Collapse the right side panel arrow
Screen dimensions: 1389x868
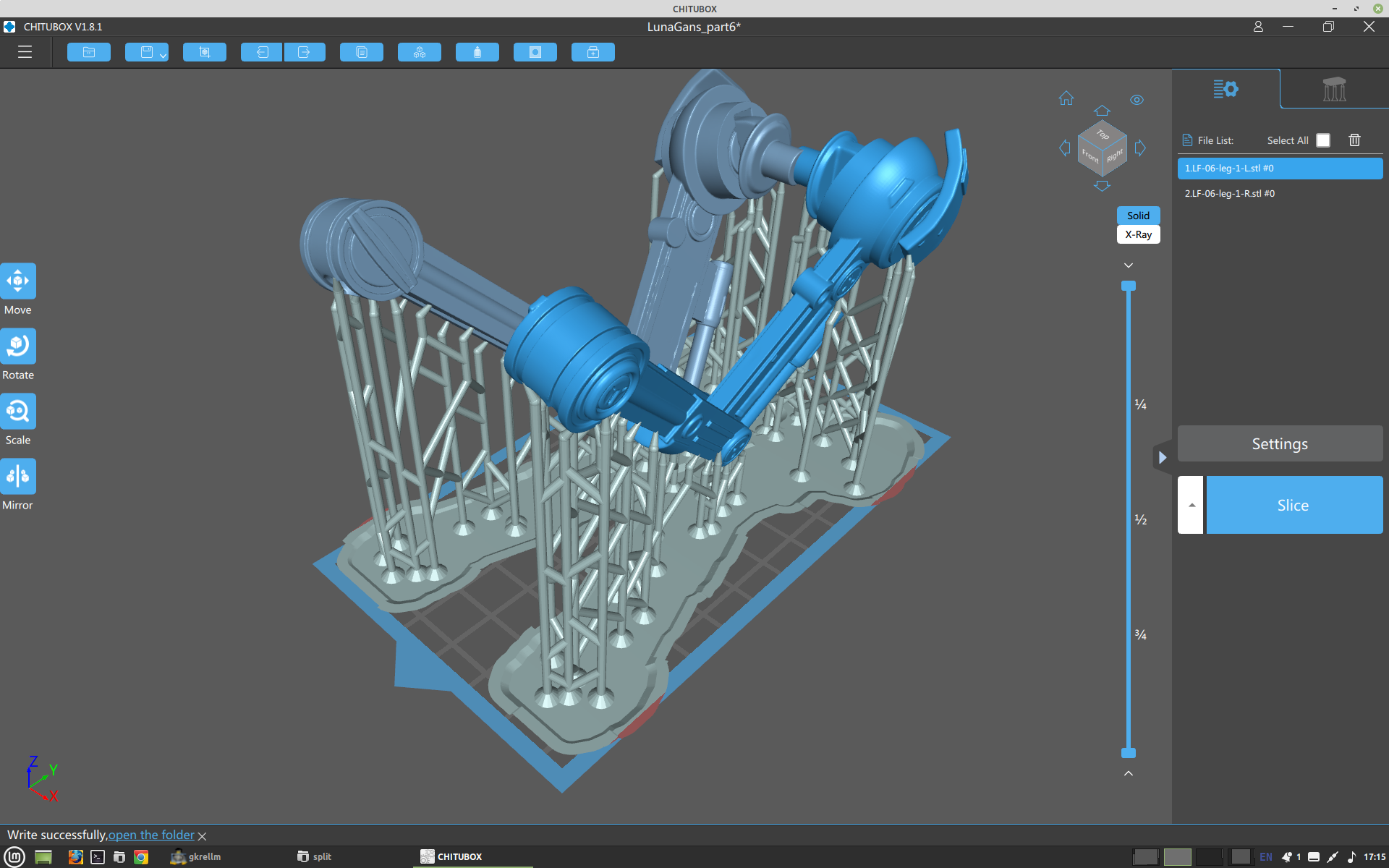coord(1162,457)
